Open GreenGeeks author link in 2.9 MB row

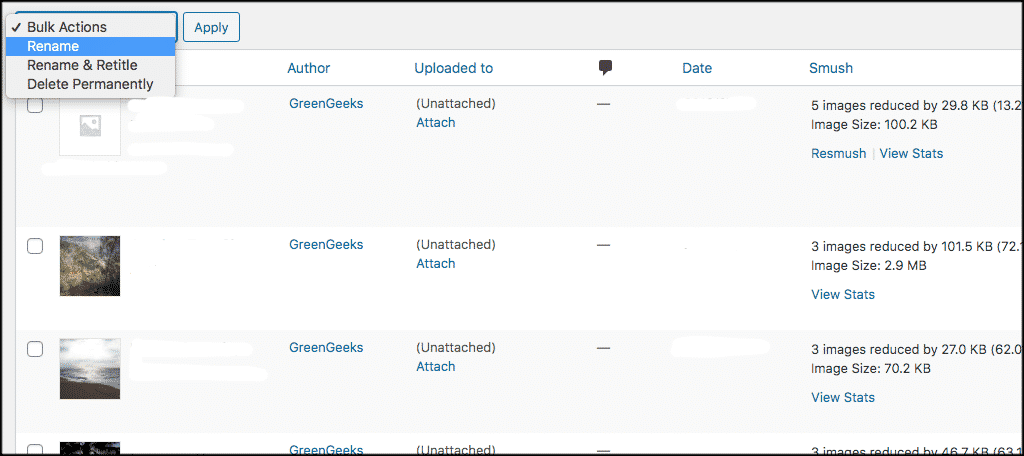click(x=326, y=244)
